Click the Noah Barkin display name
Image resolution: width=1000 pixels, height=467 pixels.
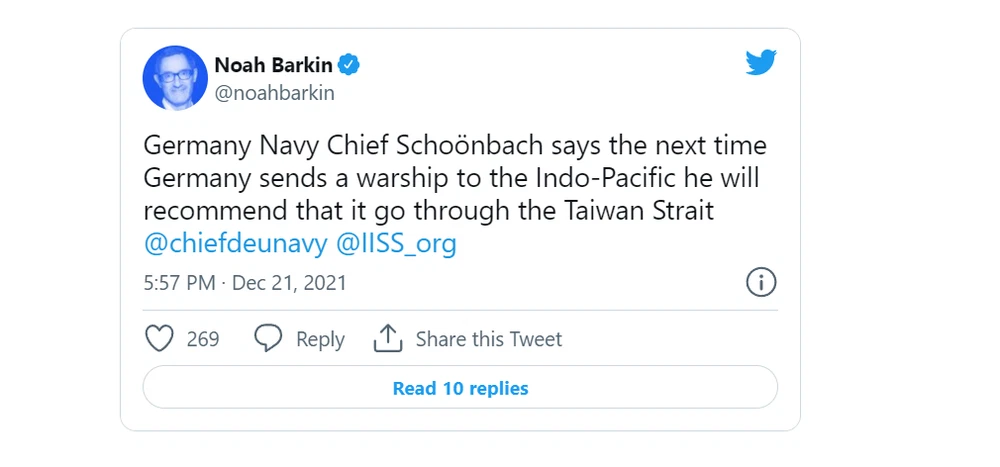[x=273, y=65]
